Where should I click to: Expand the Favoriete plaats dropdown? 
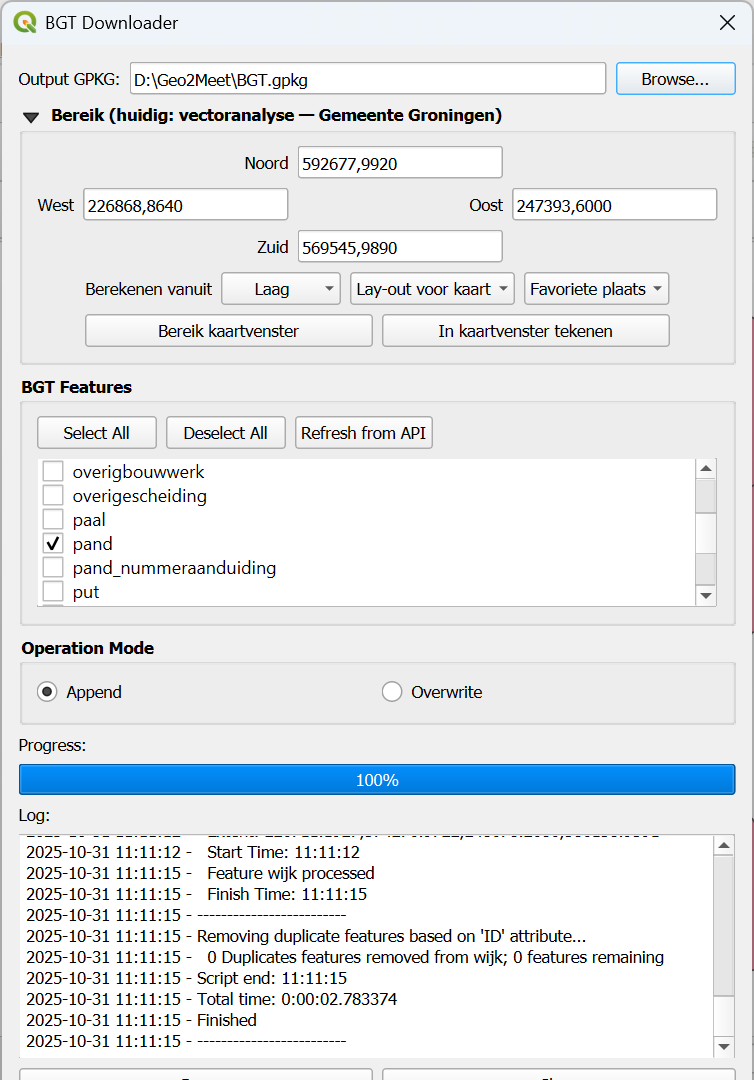click(x=596, y=289)
